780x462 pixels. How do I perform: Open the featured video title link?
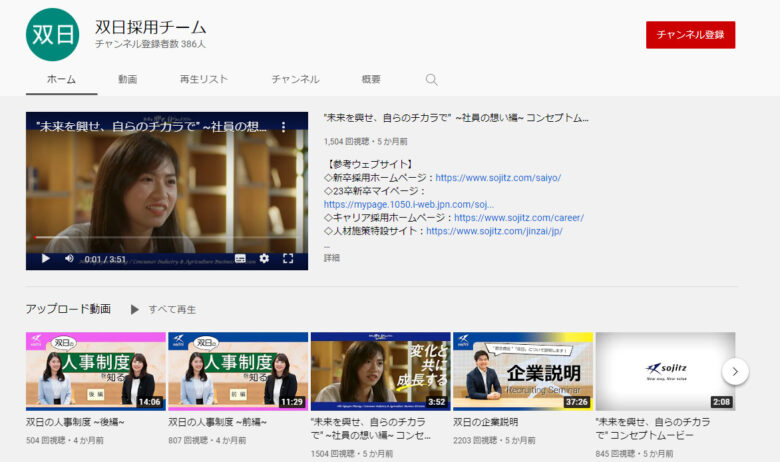(456, 118)
